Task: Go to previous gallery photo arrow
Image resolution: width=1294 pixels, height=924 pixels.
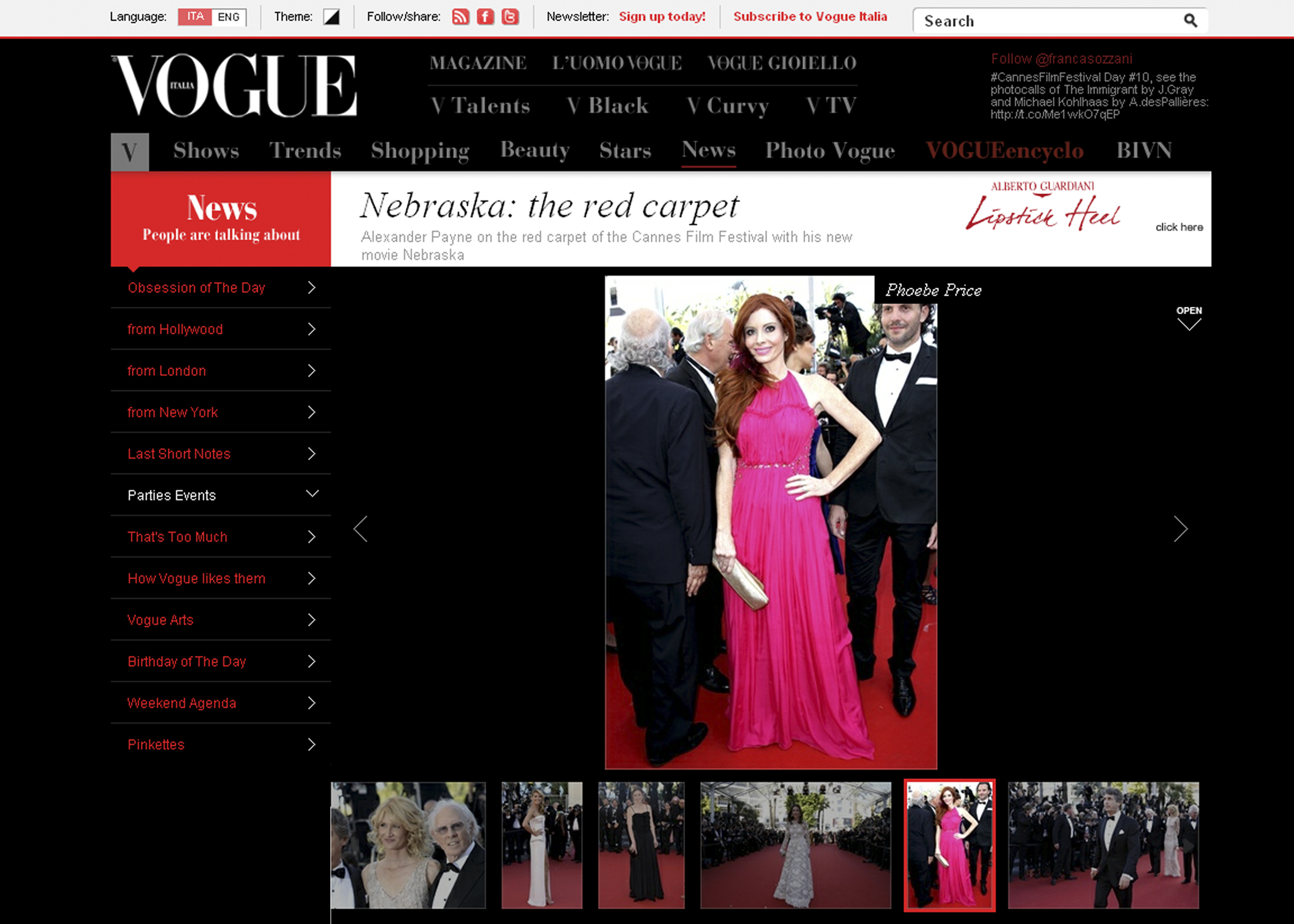Action: coord(361,529)
